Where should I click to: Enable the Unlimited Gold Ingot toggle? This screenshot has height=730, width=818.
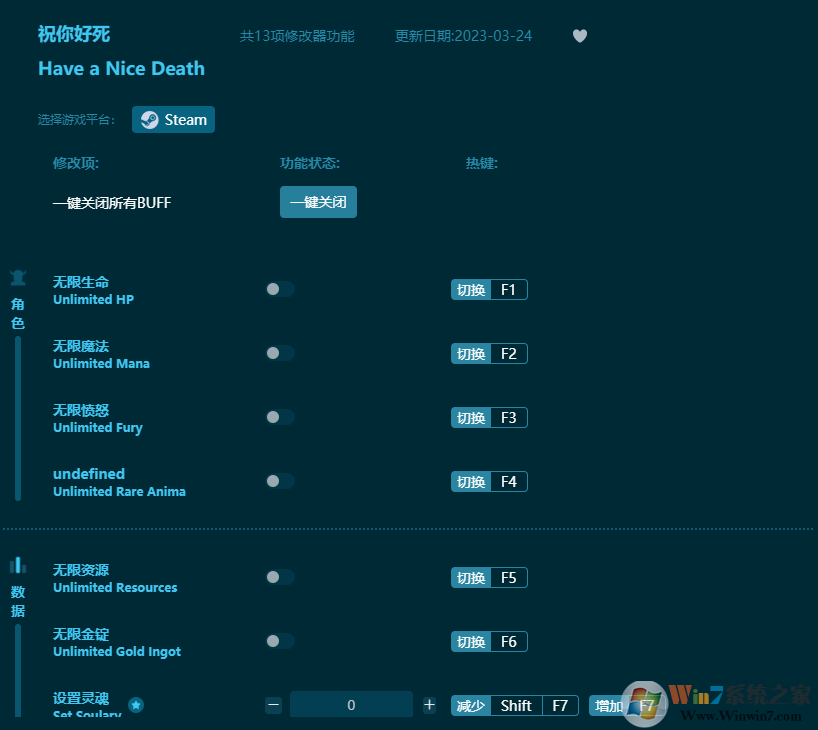click(280, 641)
